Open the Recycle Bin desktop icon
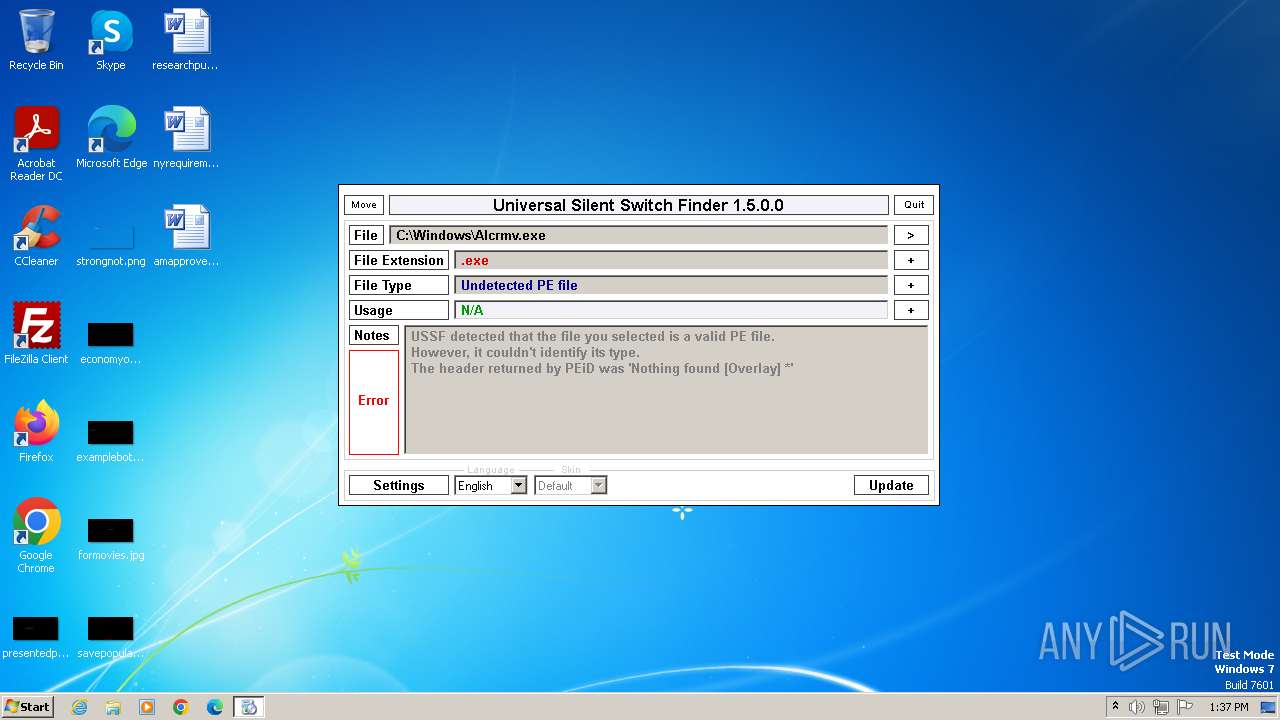Screen dimensions: 1280x720 pos(36,40)
